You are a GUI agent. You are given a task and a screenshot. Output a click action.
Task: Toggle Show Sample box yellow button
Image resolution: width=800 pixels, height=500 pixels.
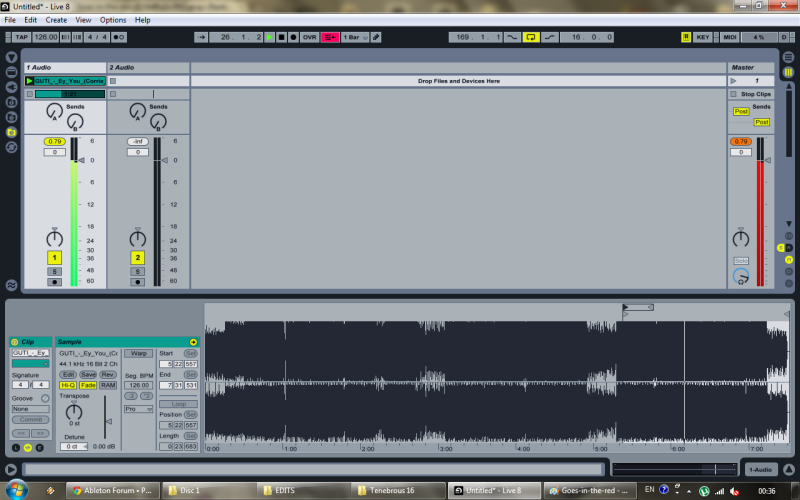[x=28, y=447]
